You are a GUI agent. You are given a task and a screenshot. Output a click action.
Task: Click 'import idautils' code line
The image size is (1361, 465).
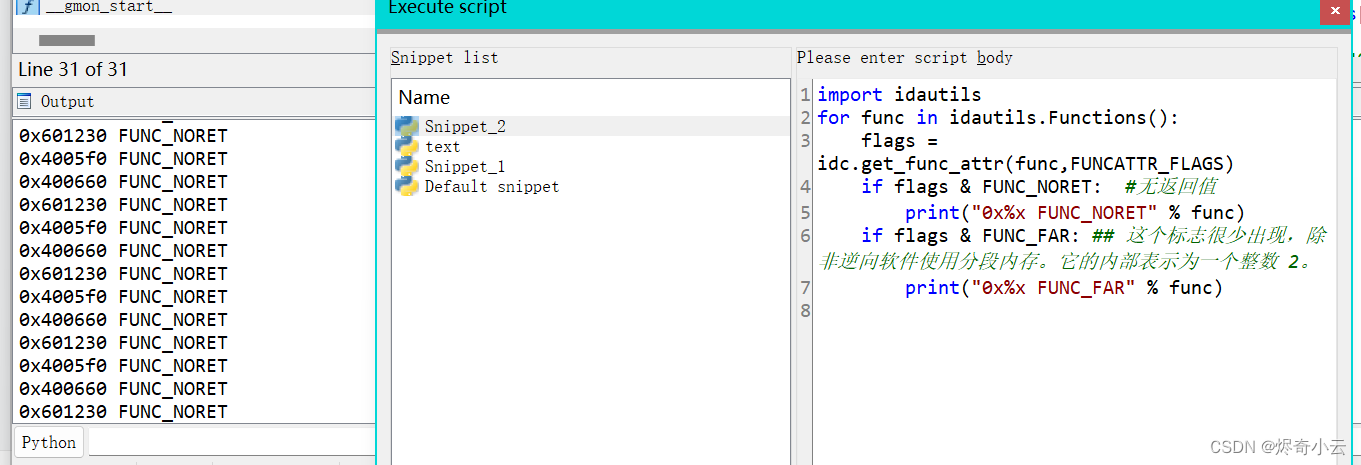tap(899, 95)
